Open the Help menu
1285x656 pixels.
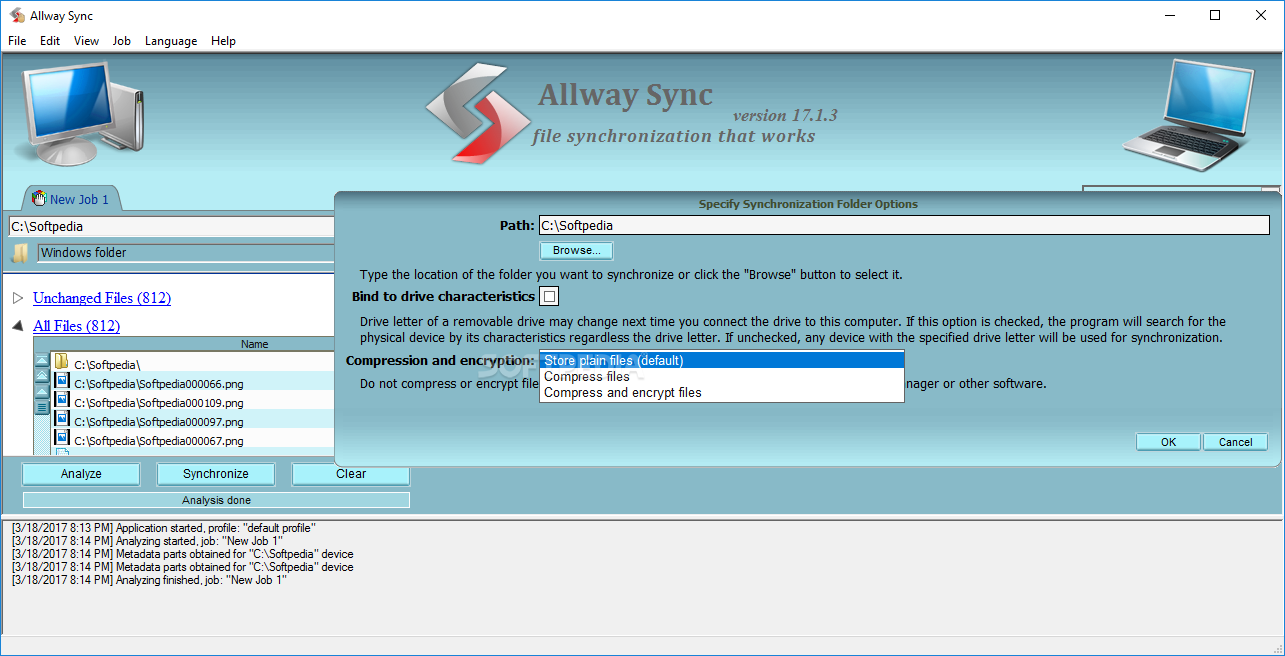[223, 41]
